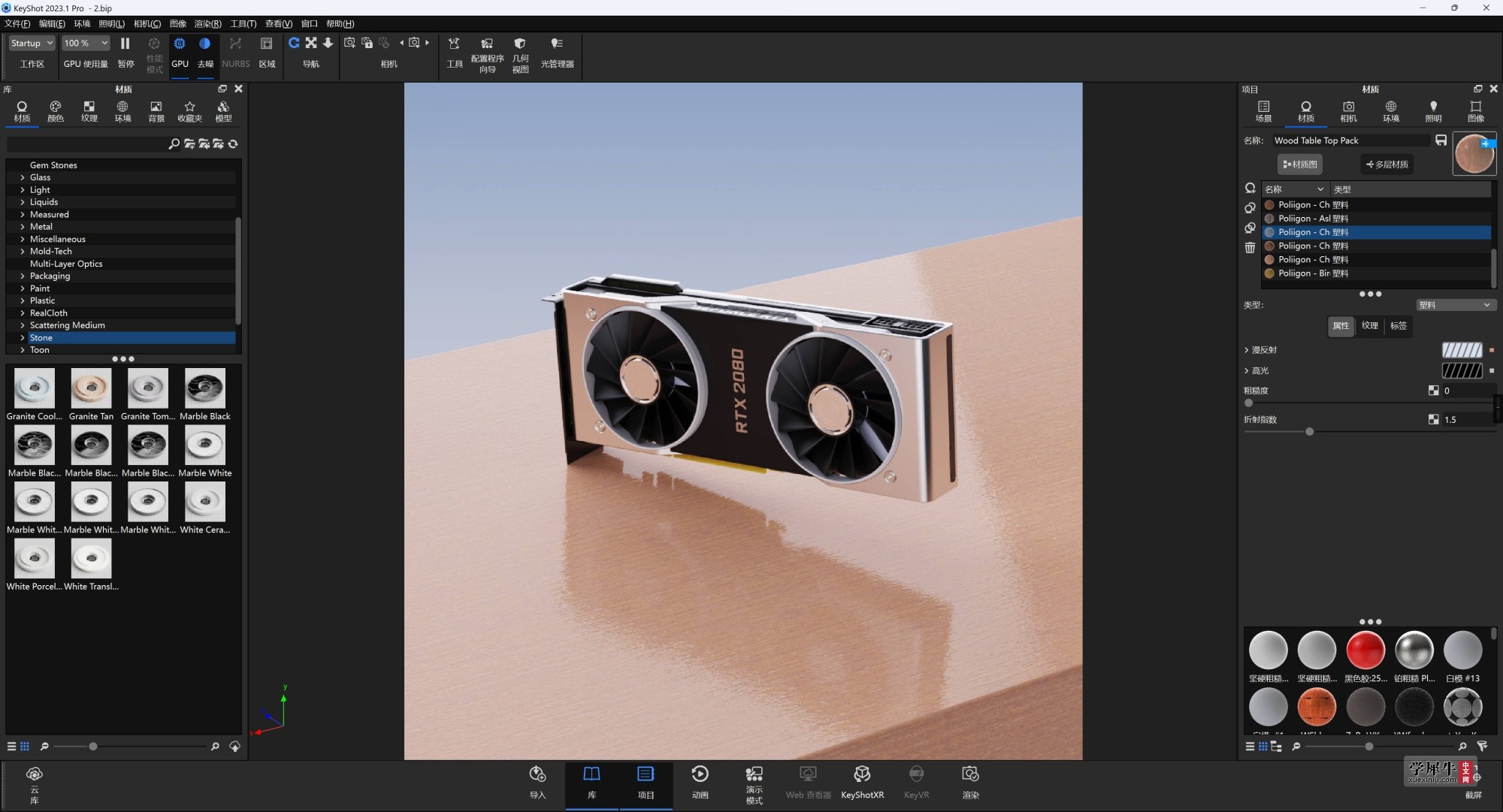
Task: Toggle texture checker for 粗糙度
Action: pyautogui.click(x=1433, y=391)
